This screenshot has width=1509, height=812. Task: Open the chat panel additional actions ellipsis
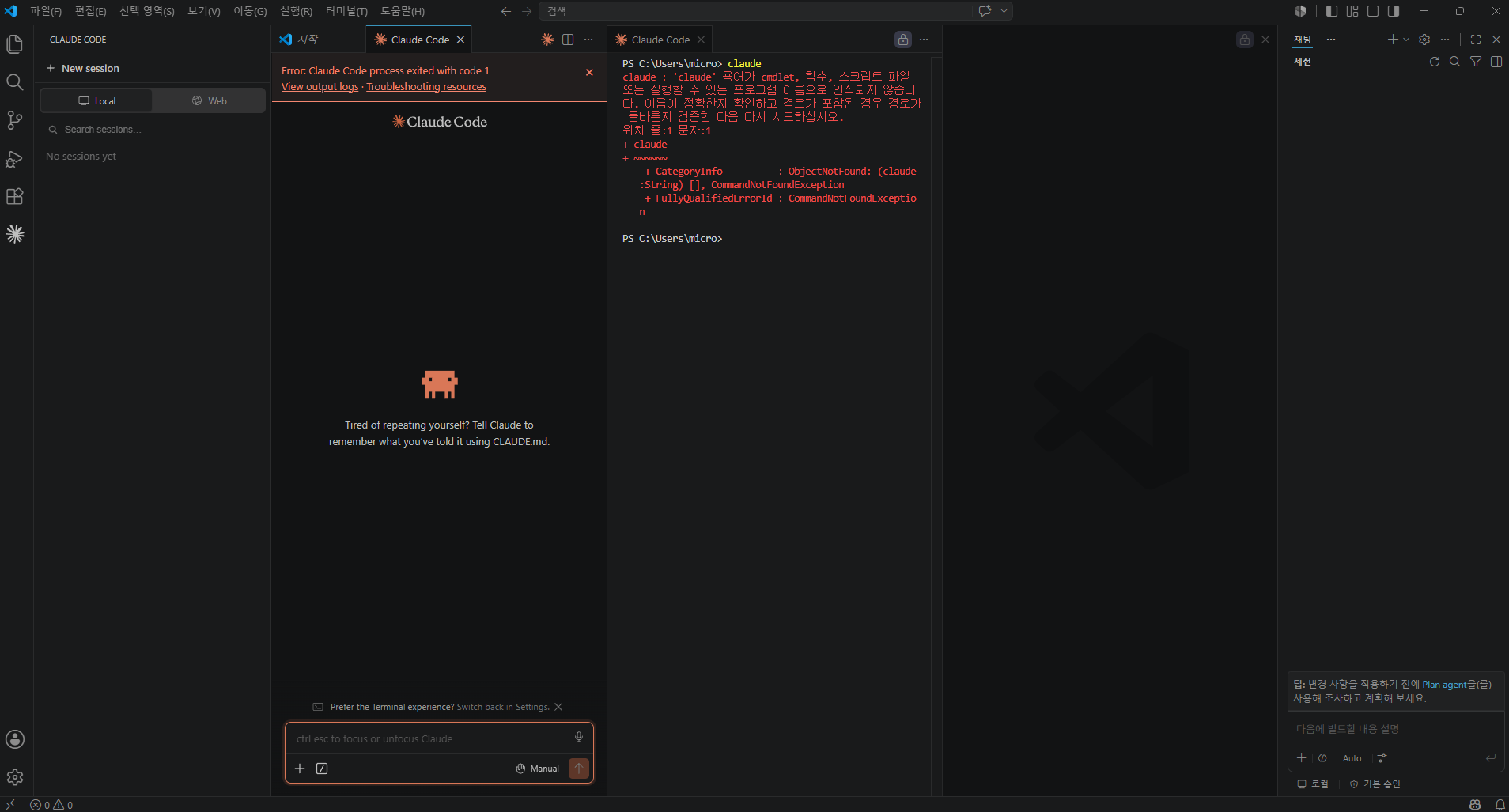(1445, 40)
